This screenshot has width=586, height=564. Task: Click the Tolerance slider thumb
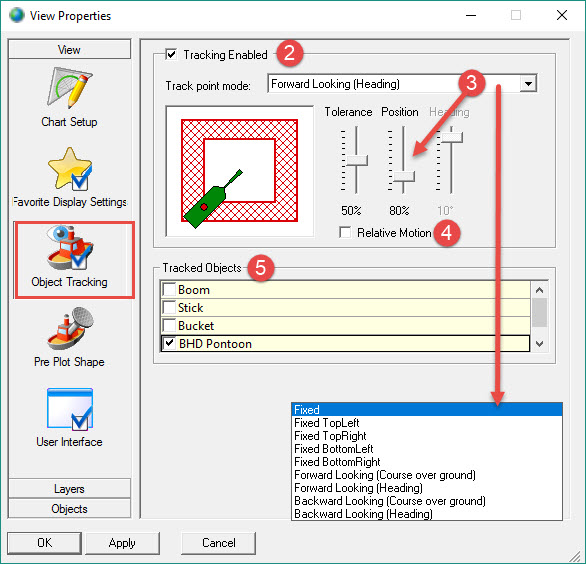click(357, 160)
